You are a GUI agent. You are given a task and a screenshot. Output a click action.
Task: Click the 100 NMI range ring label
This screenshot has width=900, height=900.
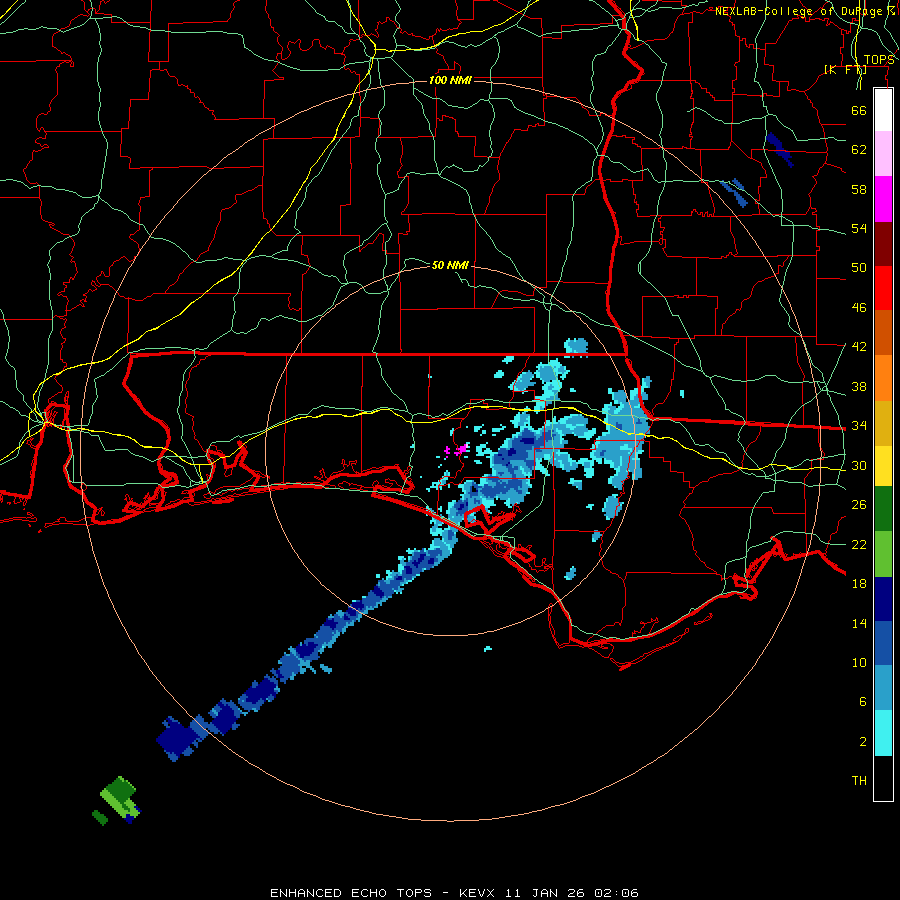click(x=450, y=80)
